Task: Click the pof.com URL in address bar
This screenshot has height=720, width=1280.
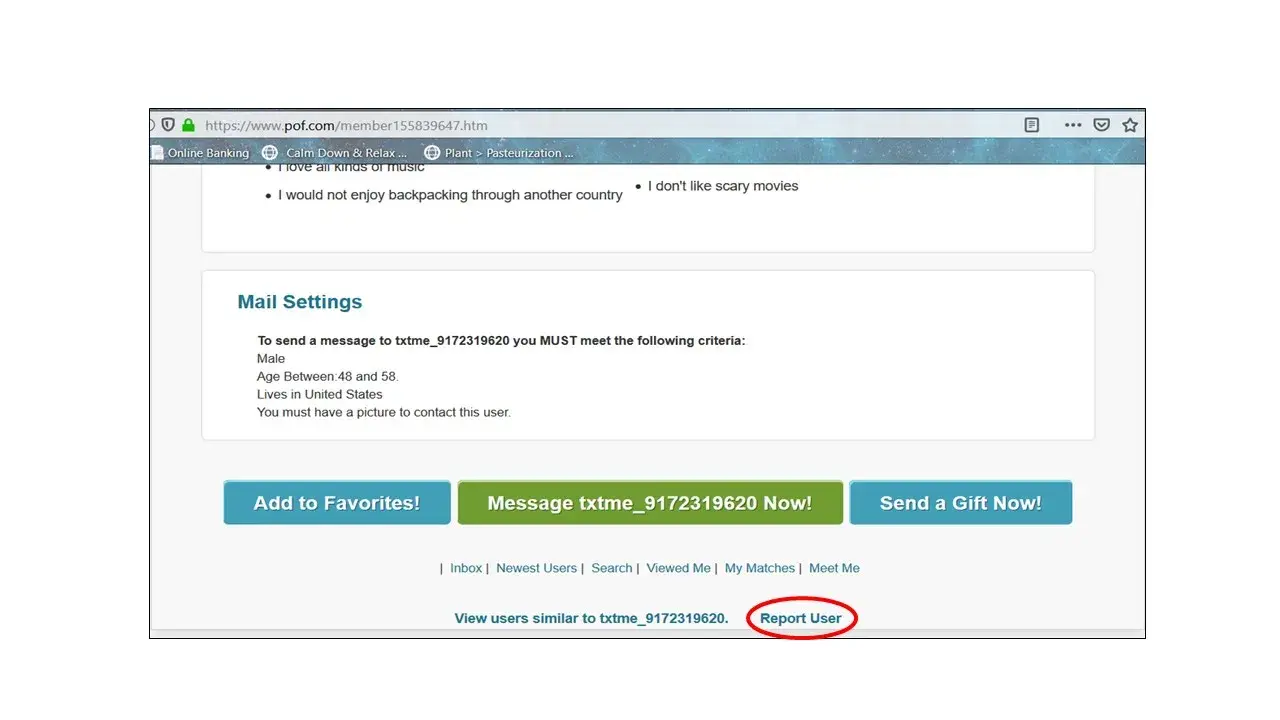Action: tap(346, 125)
